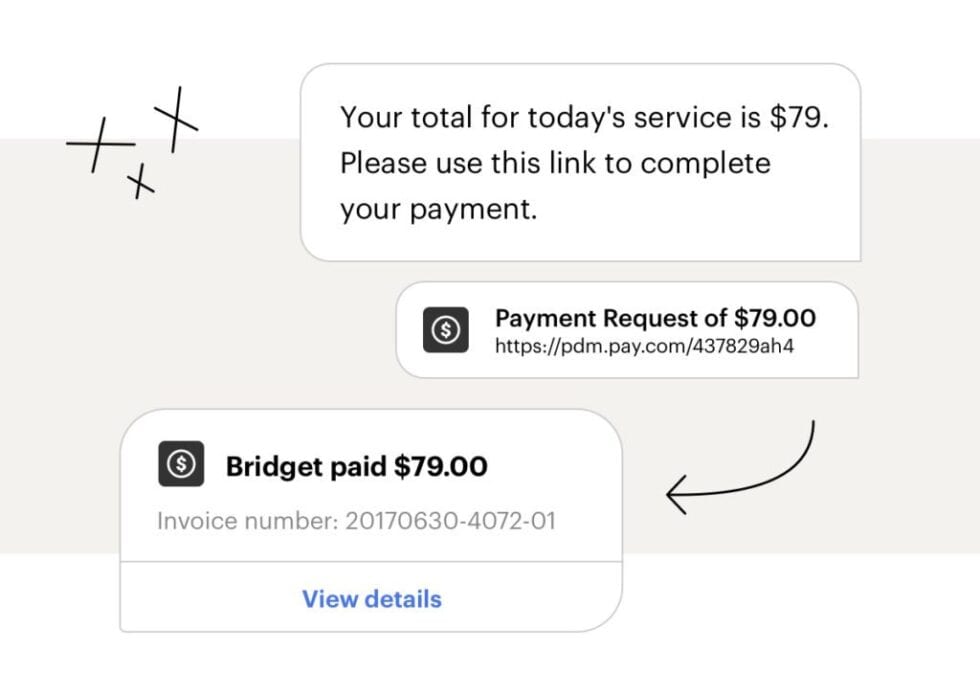The image size is (980, 694).
Task: Click the dollar icon beside Bridget paid
Action: click(x=181, y=464)
